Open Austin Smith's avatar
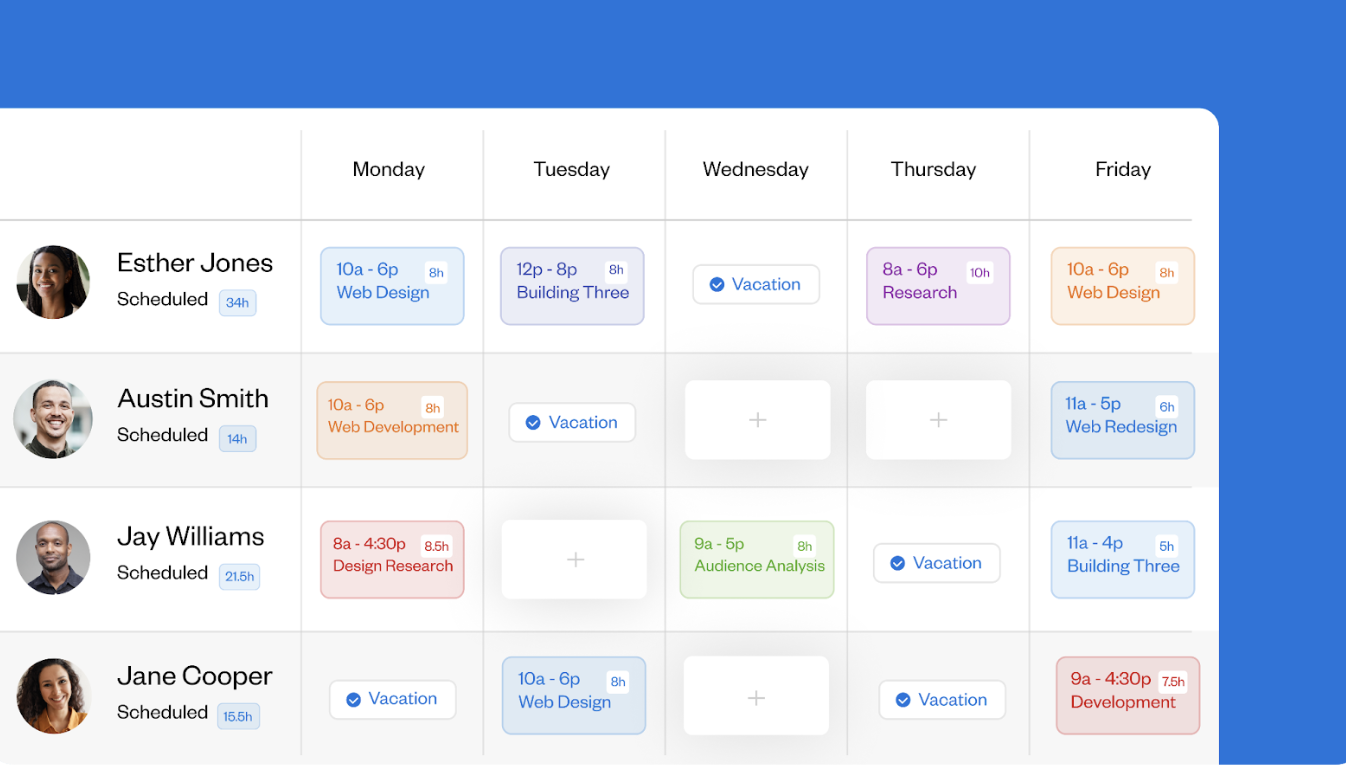The width and height of the screenshot is (1346, 770). pyautogui.click(x=54, y=419)
